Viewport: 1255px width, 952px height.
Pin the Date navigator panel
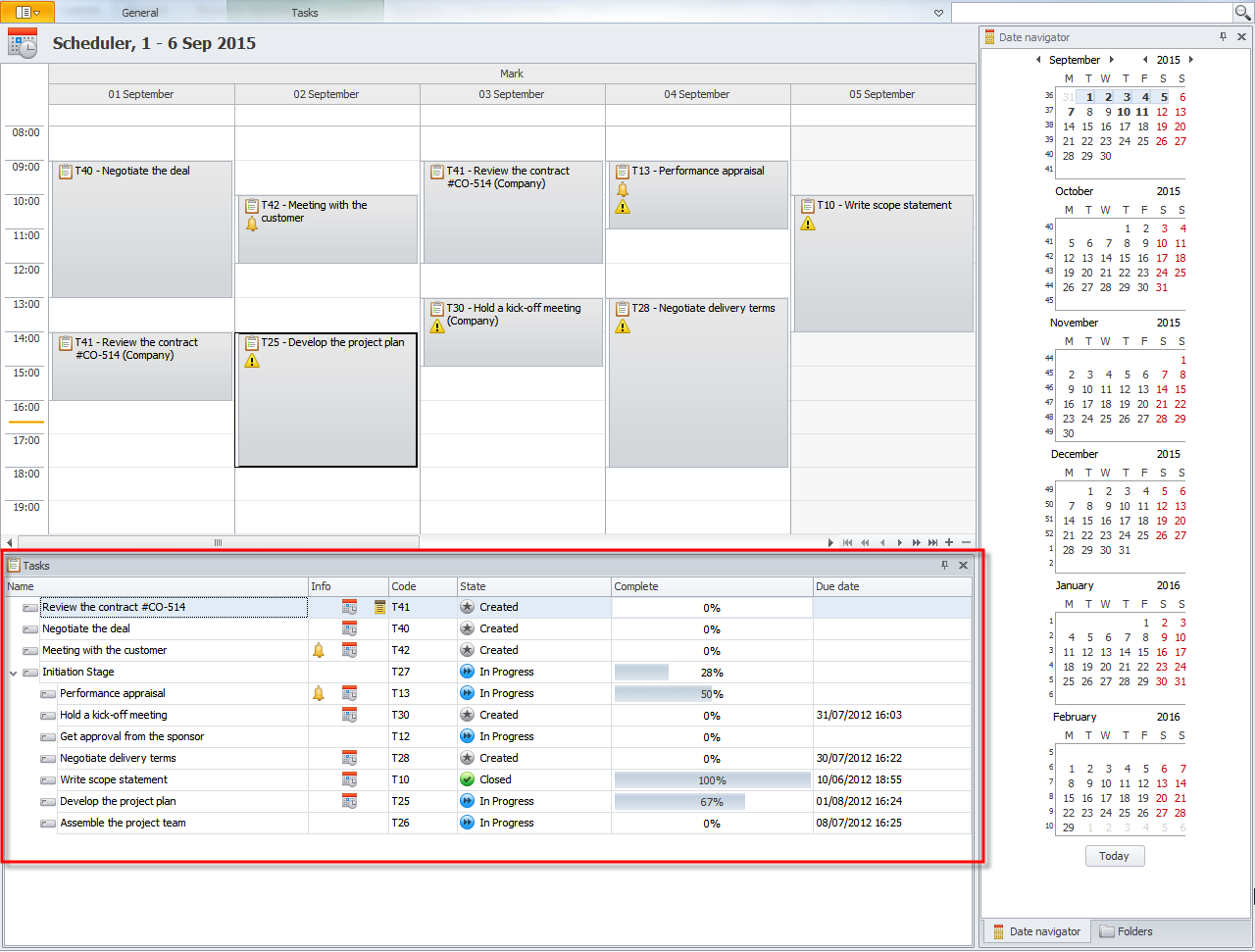1223,37
